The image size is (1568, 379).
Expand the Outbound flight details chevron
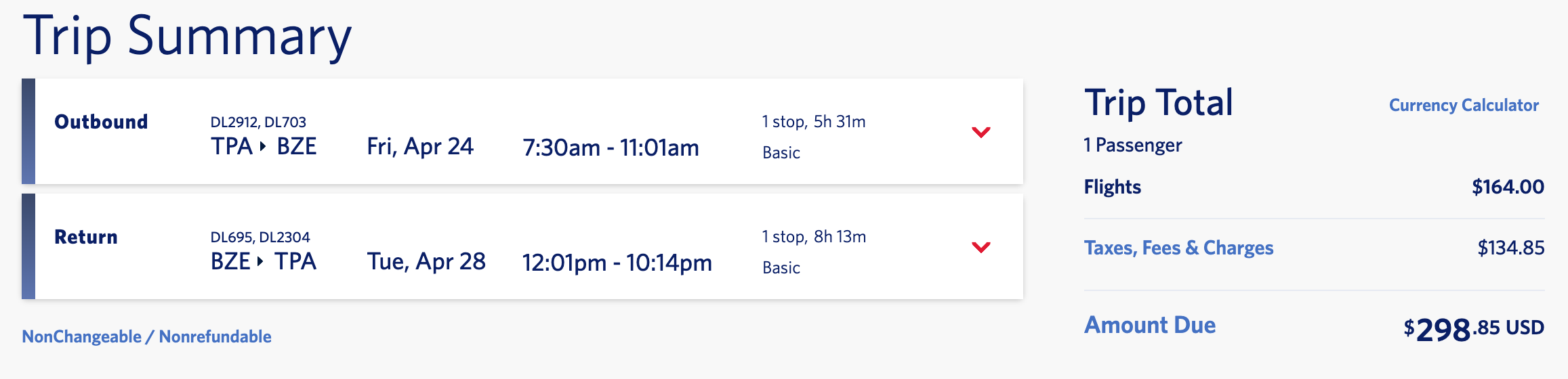pos(981,132)
